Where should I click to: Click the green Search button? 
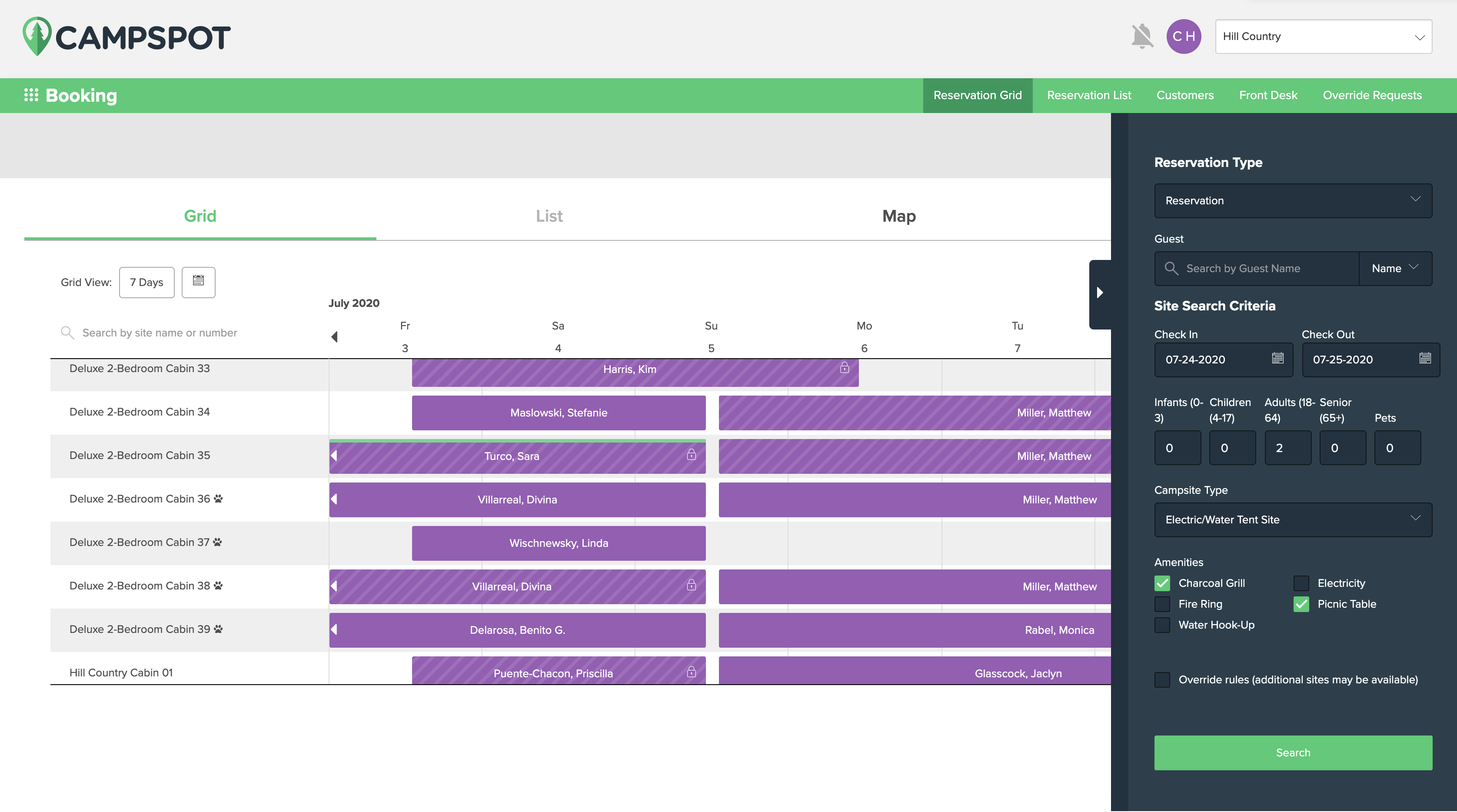point(1292,752)
